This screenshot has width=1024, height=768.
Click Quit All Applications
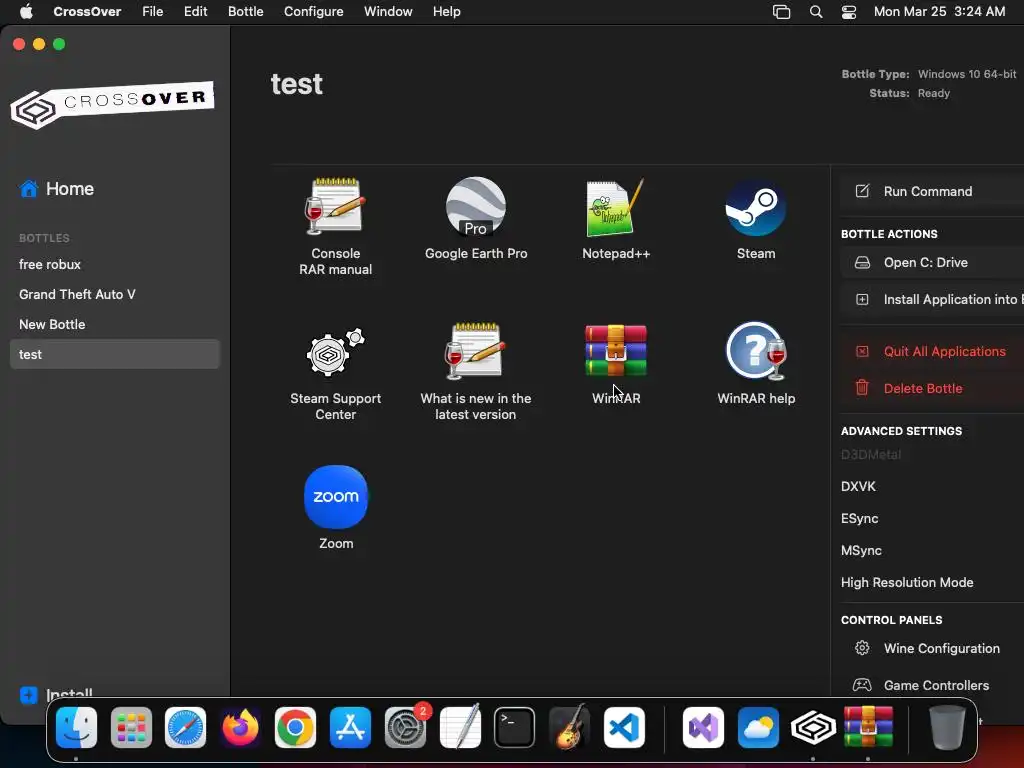(x=932, y=351)
